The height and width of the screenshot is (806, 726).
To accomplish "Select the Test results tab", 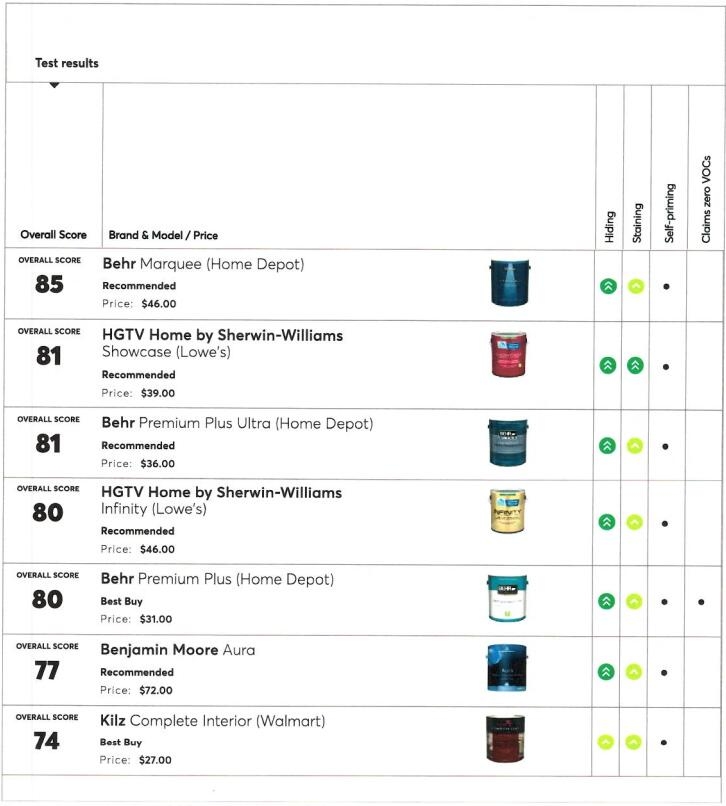I will [67, 63].
